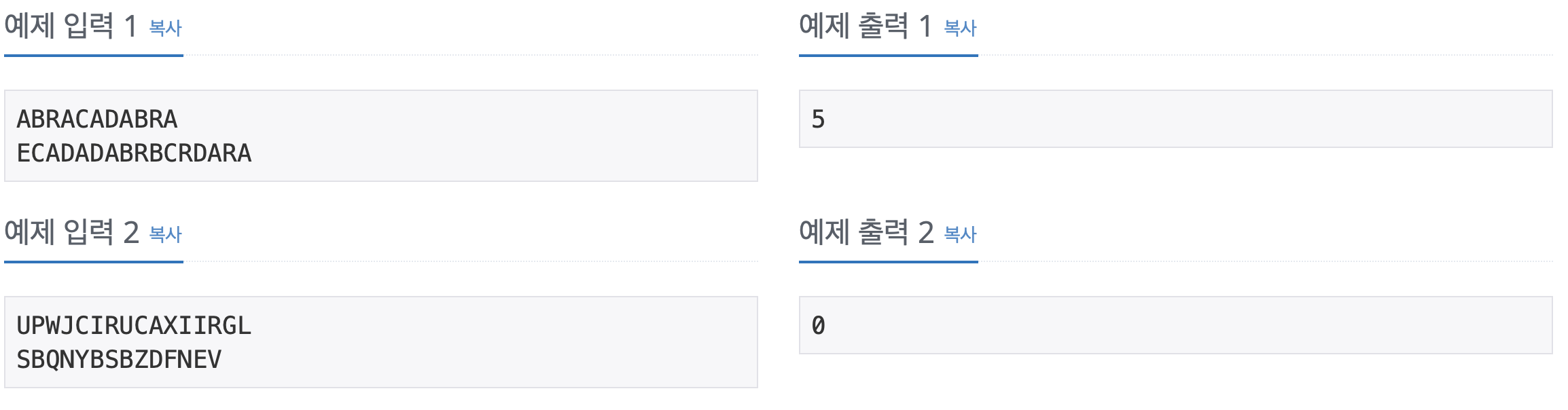The image size is (1568, 410).
Task: Click the 복사 link next to 예제 입력 2
Action: [x=165, y=234]
